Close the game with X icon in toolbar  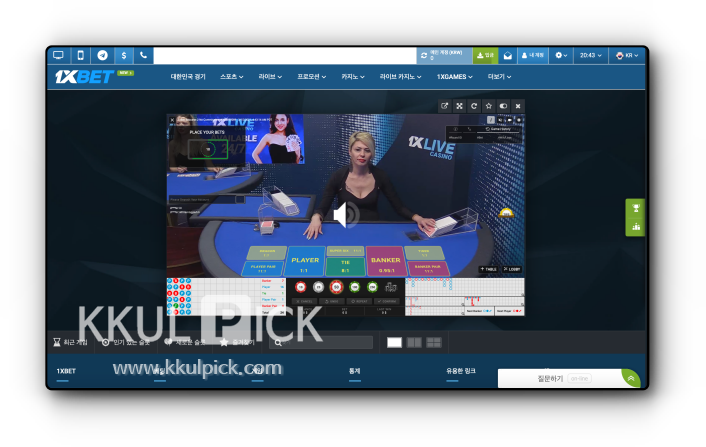[x=518, y=106]
